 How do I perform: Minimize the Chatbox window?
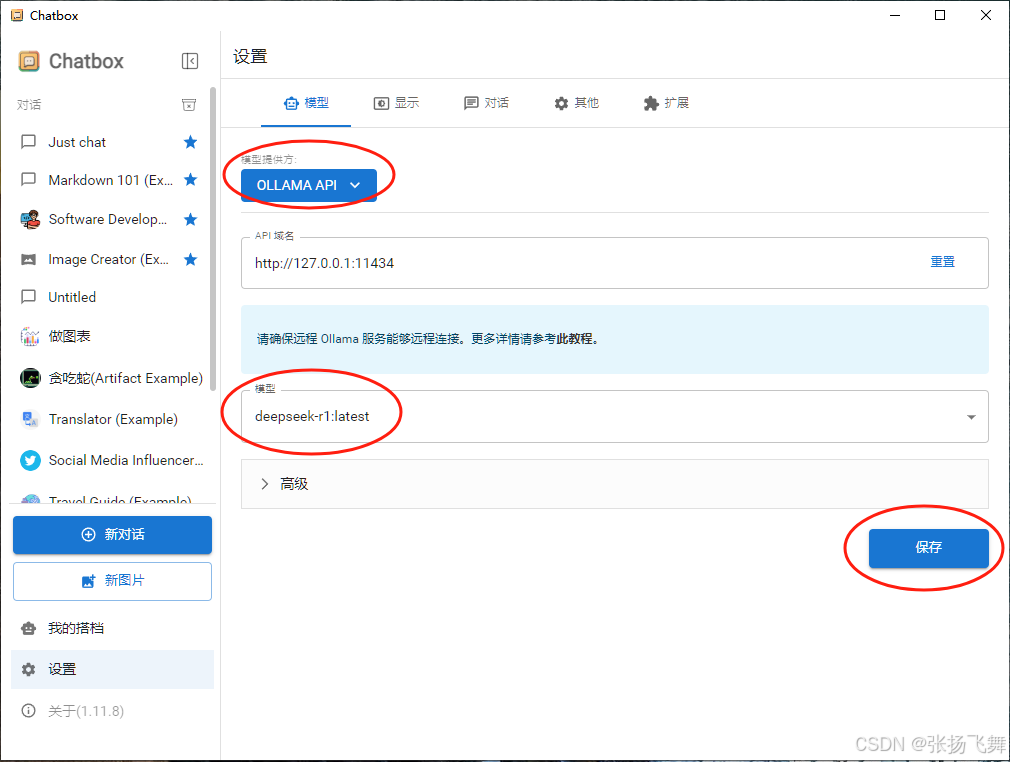click(x=895, y=15)
